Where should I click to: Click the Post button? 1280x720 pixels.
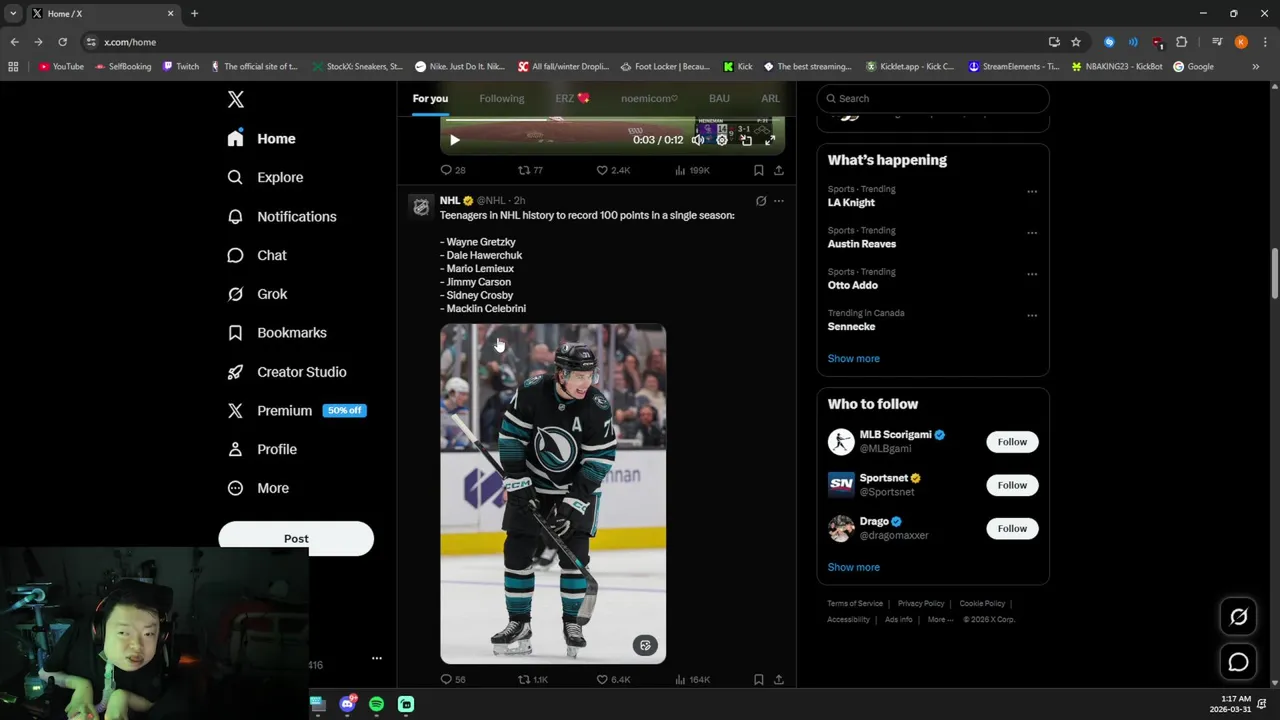pos(296,538)
